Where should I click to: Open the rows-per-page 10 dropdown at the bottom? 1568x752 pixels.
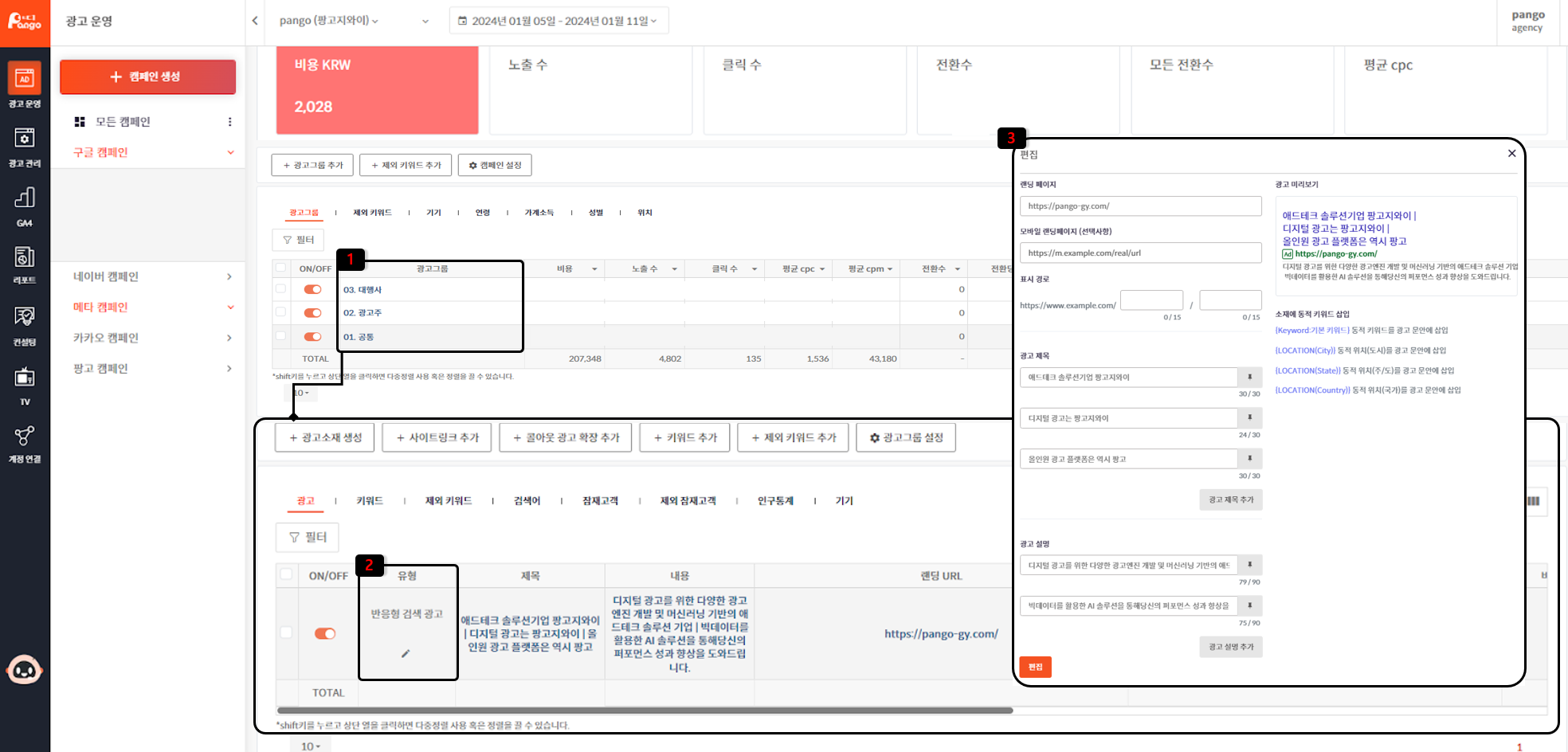click(311, 746)
